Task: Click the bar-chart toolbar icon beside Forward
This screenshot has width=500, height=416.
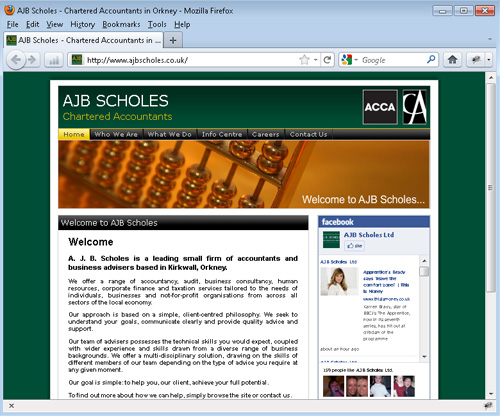Action: [54, 60]
